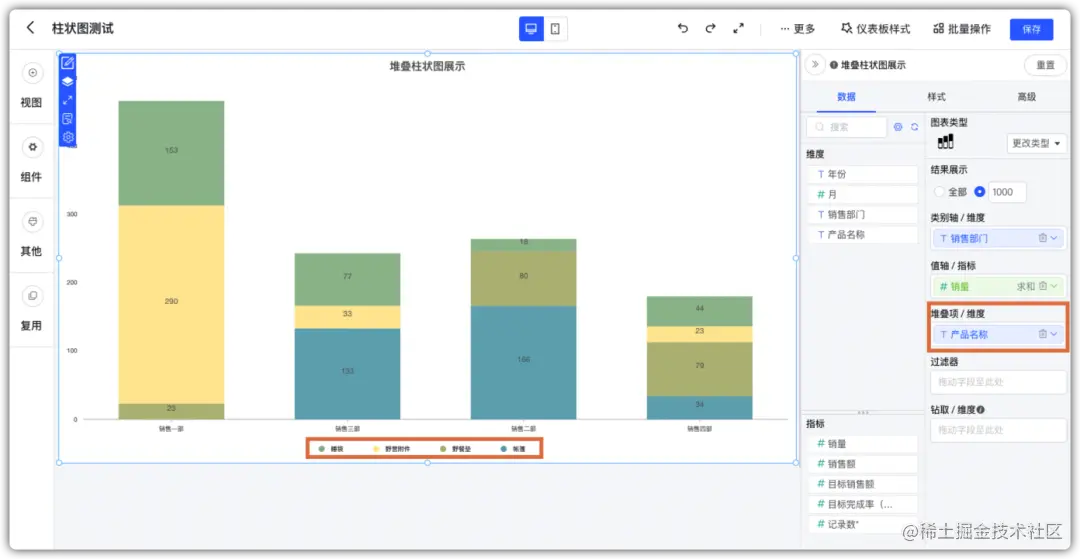The image size is (1080, 559).
Task: Toggle the olive 野餐垫 legend item
Action: tap(456, 449)
